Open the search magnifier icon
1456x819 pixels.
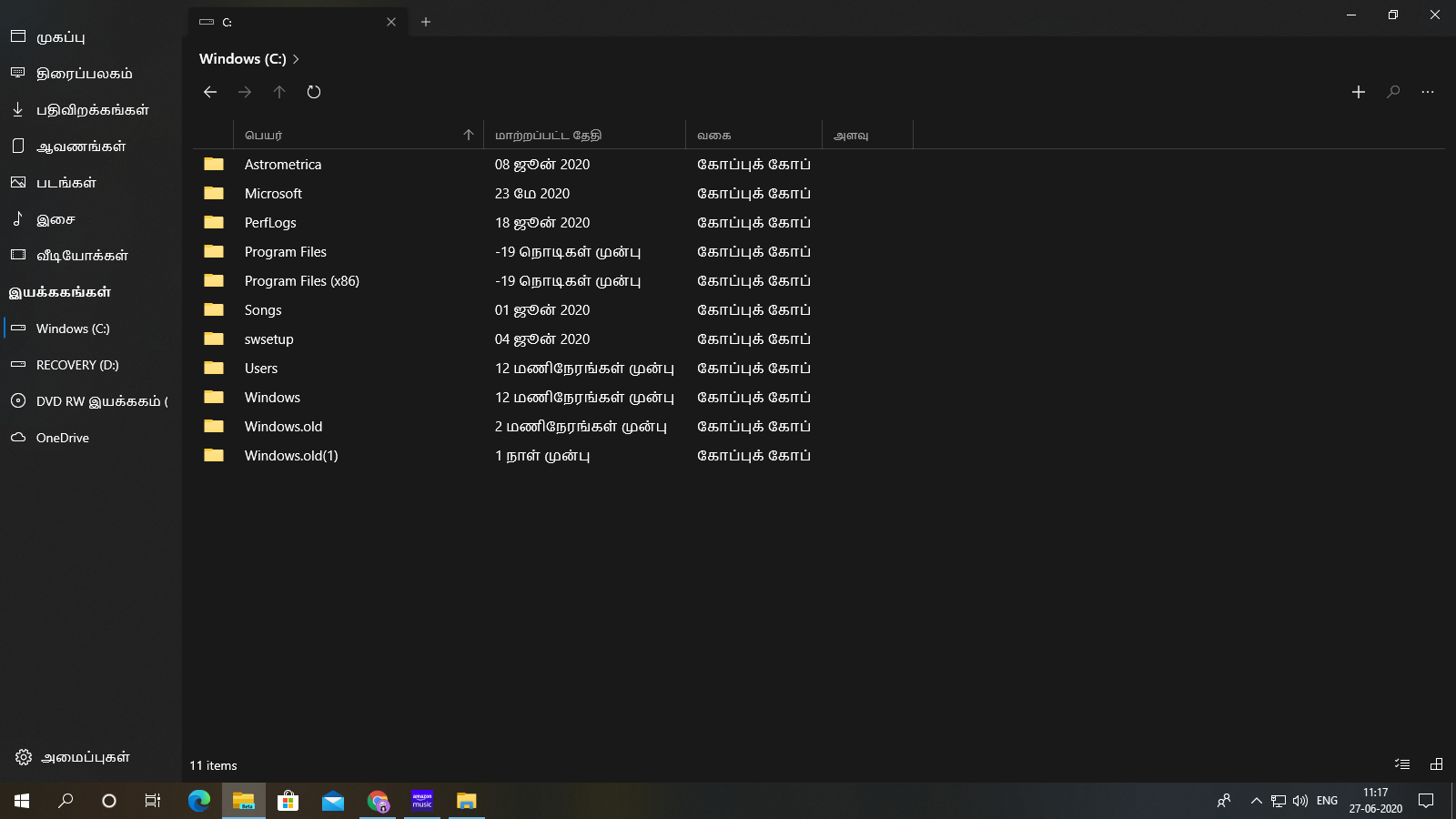coord(1393,92)
